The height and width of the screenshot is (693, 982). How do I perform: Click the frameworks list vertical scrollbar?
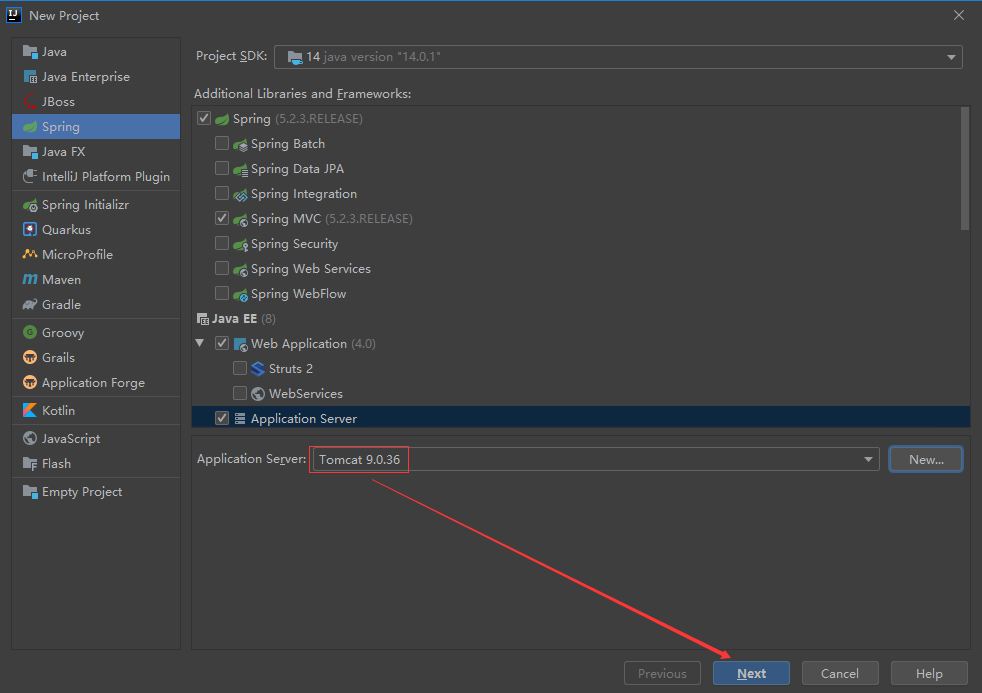click(x=964, y=169)
